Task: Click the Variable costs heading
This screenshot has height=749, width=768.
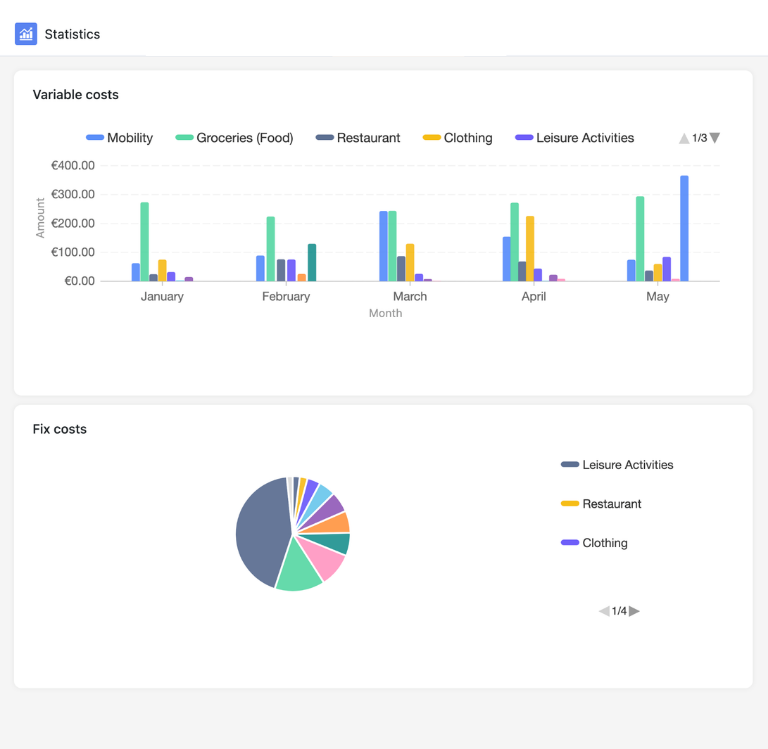Action: coord(75,95)
